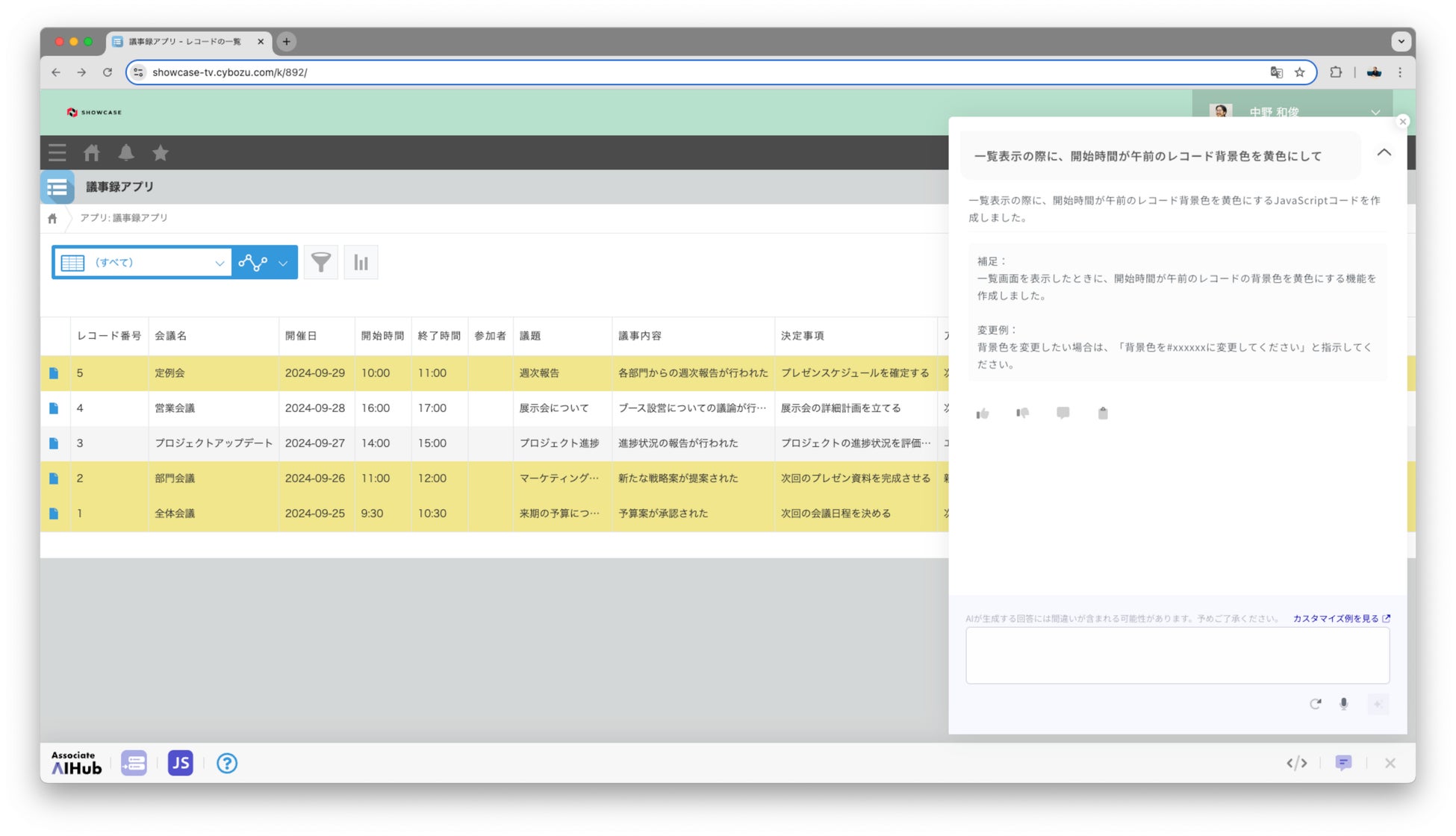The image size is (1456, 836).
Task: Open the hamburger menu
Action: [57, 153]
